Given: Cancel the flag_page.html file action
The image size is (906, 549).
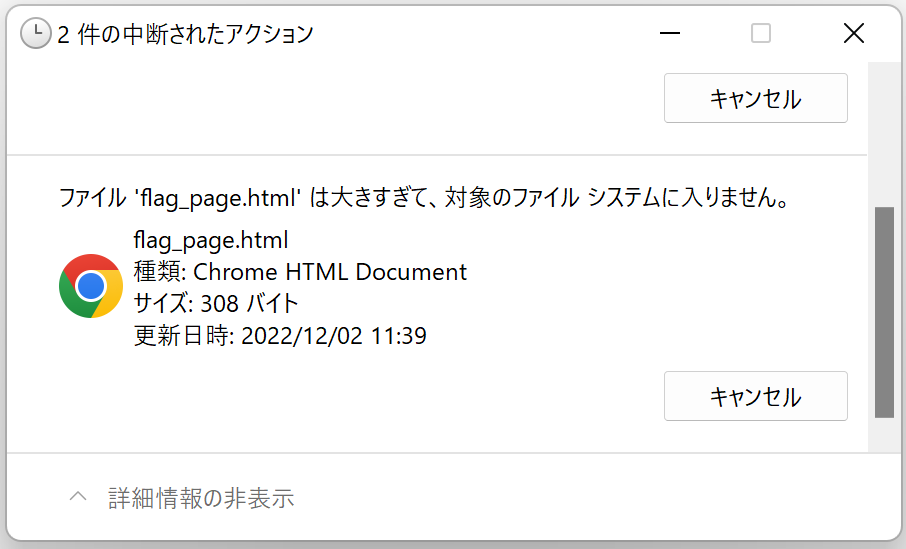Looking at the screenshot, I should click(755, 396).
